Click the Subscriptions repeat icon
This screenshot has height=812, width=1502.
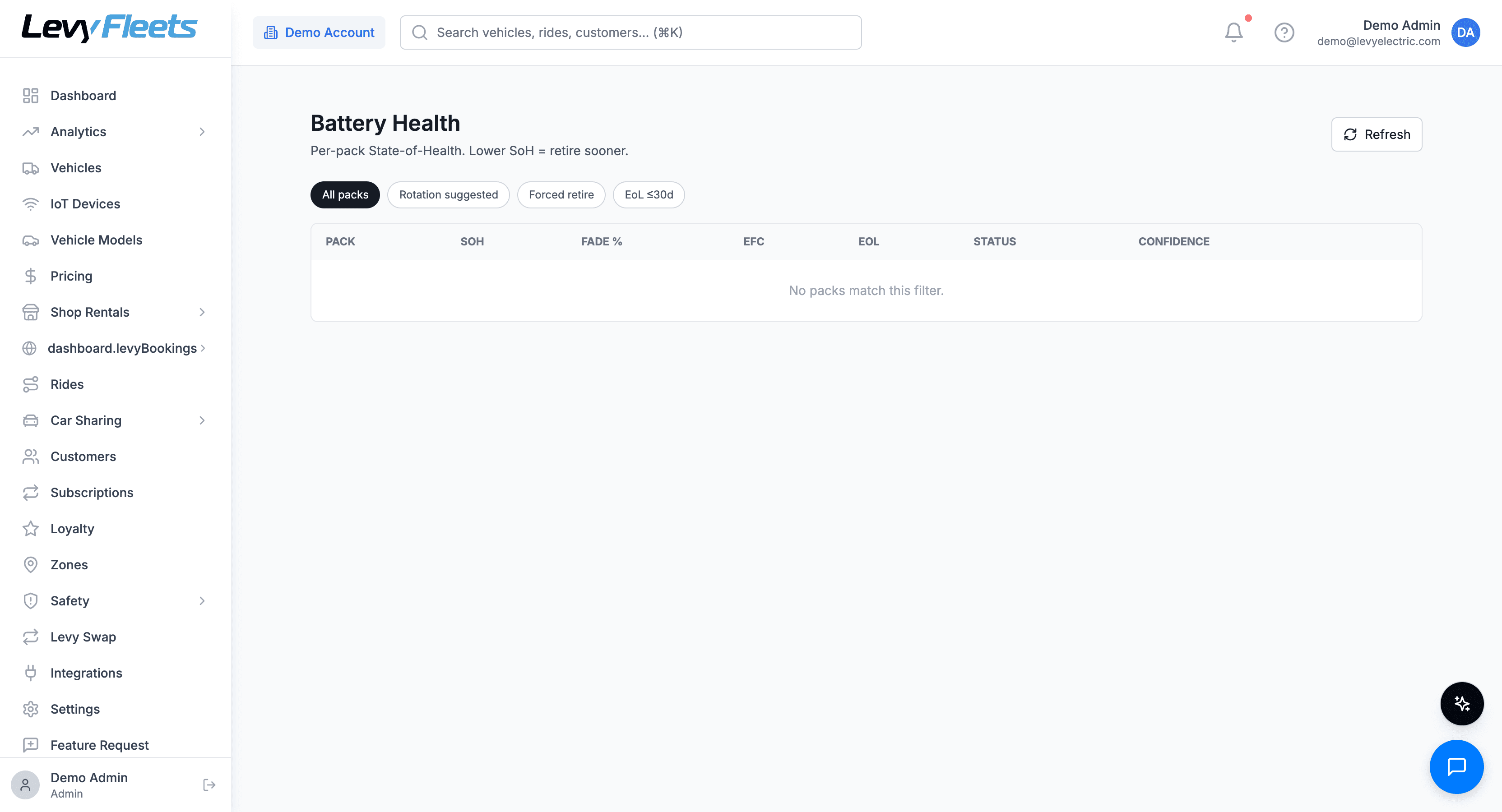30,493
